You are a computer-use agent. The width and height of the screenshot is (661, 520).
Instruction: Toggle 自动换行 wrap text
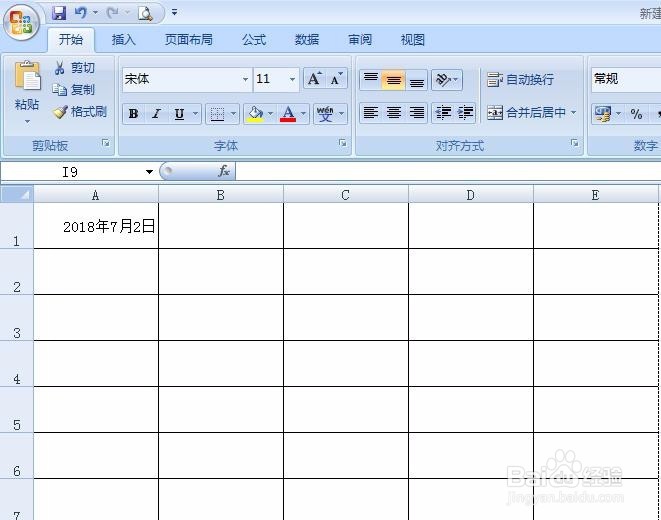point(520,79)
